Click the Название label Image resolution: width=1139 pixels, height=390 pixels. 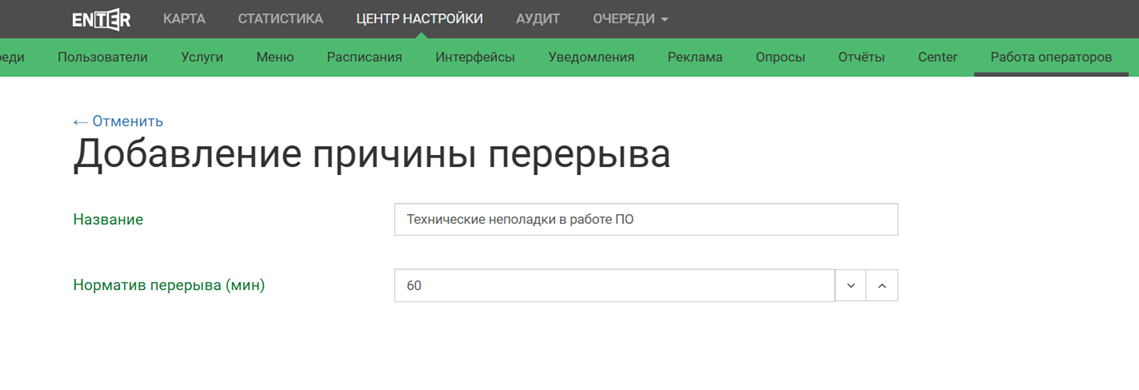click(x=108, y=219)
